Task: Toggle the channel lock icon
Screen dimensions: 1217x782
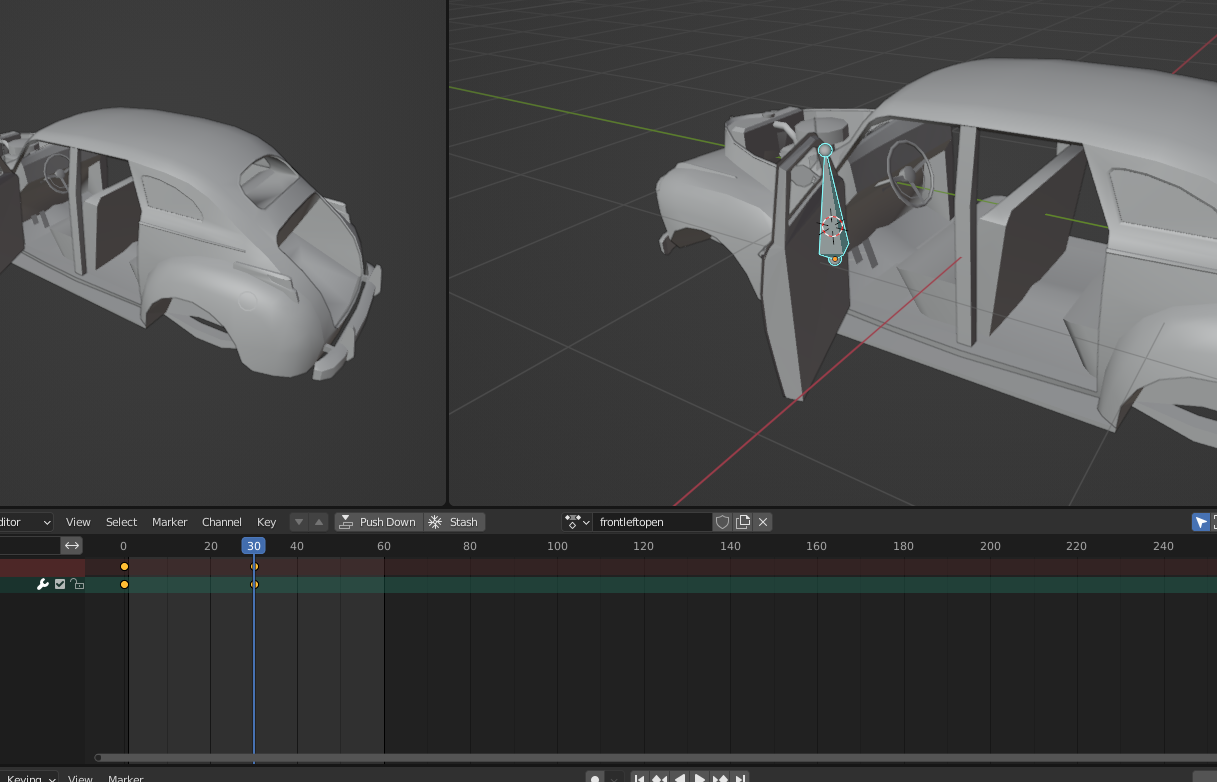Action: pos(77,584)
